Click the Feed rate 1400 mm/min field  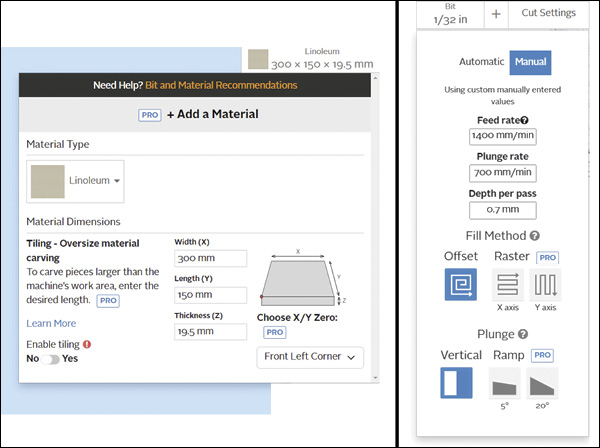pos(503,136)
